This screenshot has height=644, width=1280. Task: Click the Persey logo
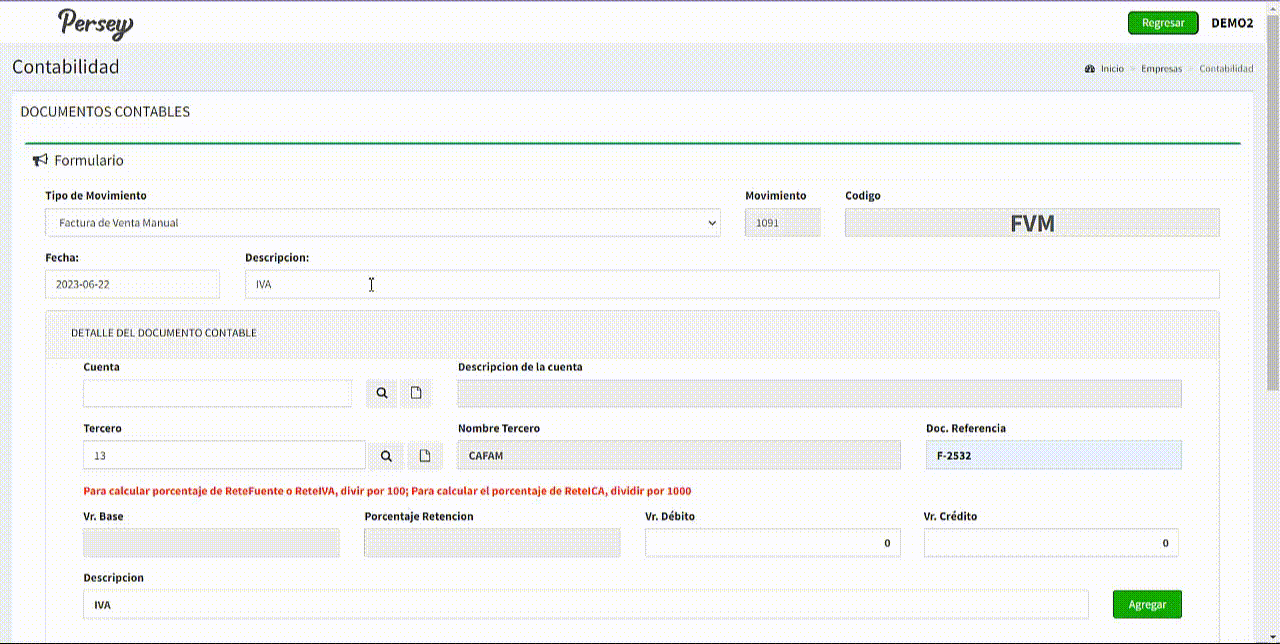click(x=95, y=24)
